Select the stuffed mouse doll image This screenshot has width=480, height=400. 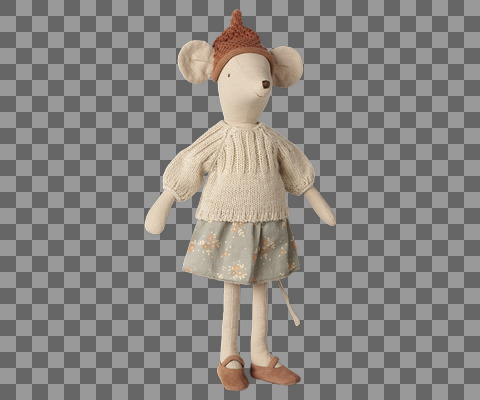(240, 200)
